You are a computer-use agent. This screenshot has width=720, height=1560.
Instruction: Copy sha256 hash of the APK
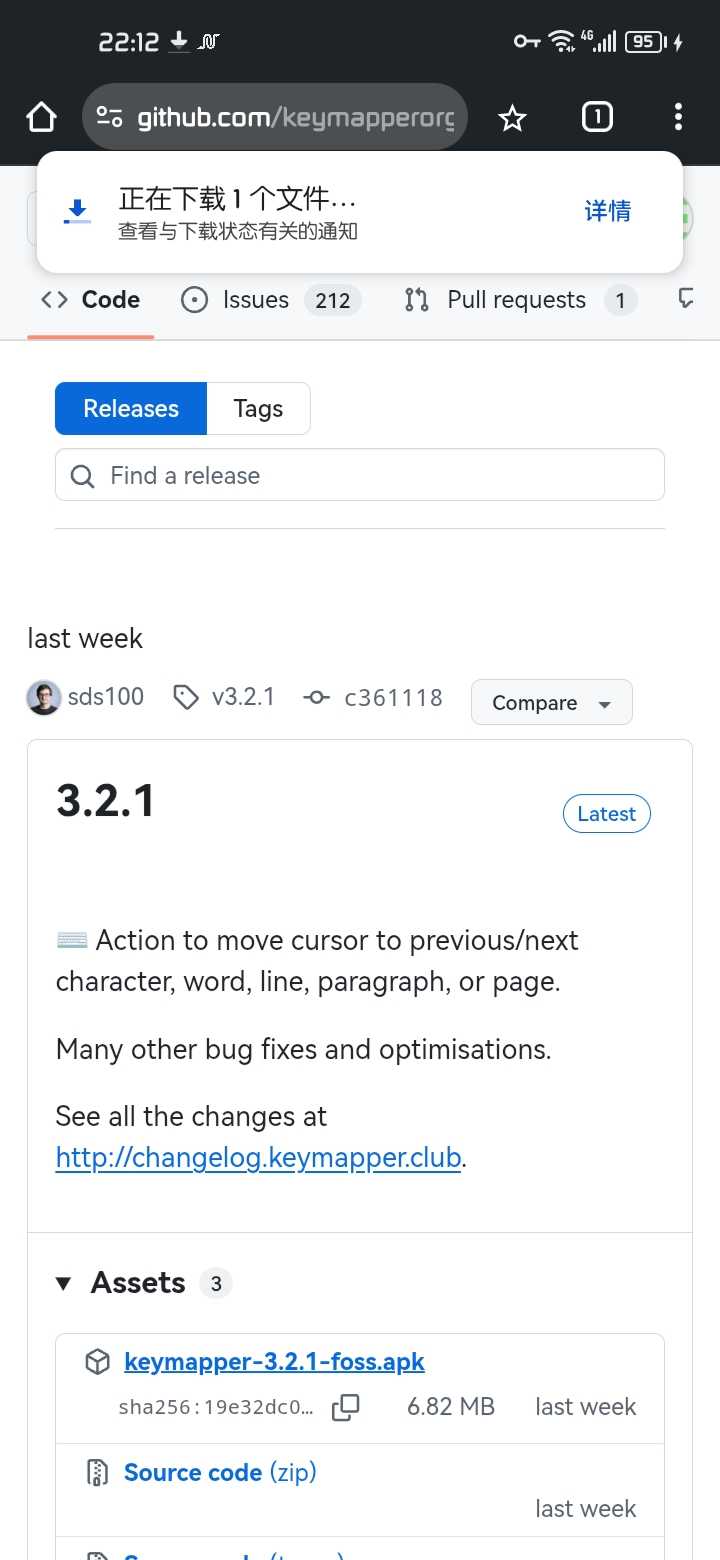[x=345, y=1407]
